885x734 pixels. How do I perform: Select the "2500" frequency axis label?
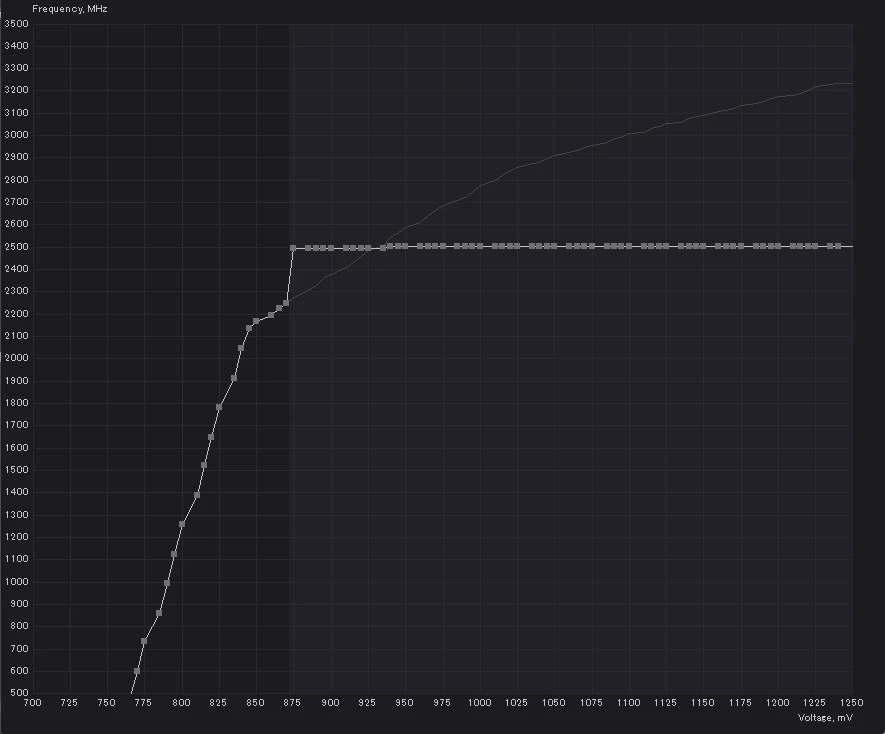tap(16, 247)
